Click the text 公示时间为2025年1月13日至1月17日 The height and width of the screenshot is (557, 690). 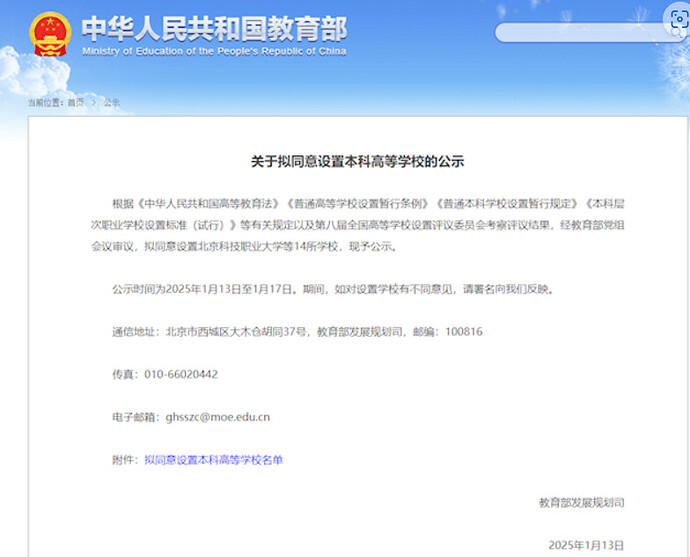point(202,289)
